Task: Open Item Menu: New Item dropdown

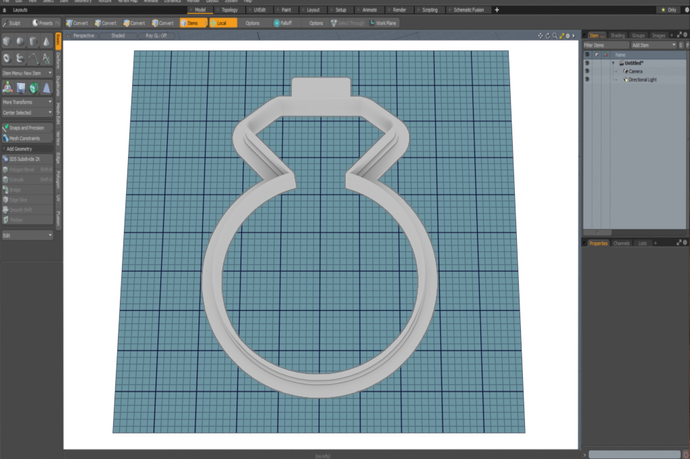Action: tap(27, 73)
